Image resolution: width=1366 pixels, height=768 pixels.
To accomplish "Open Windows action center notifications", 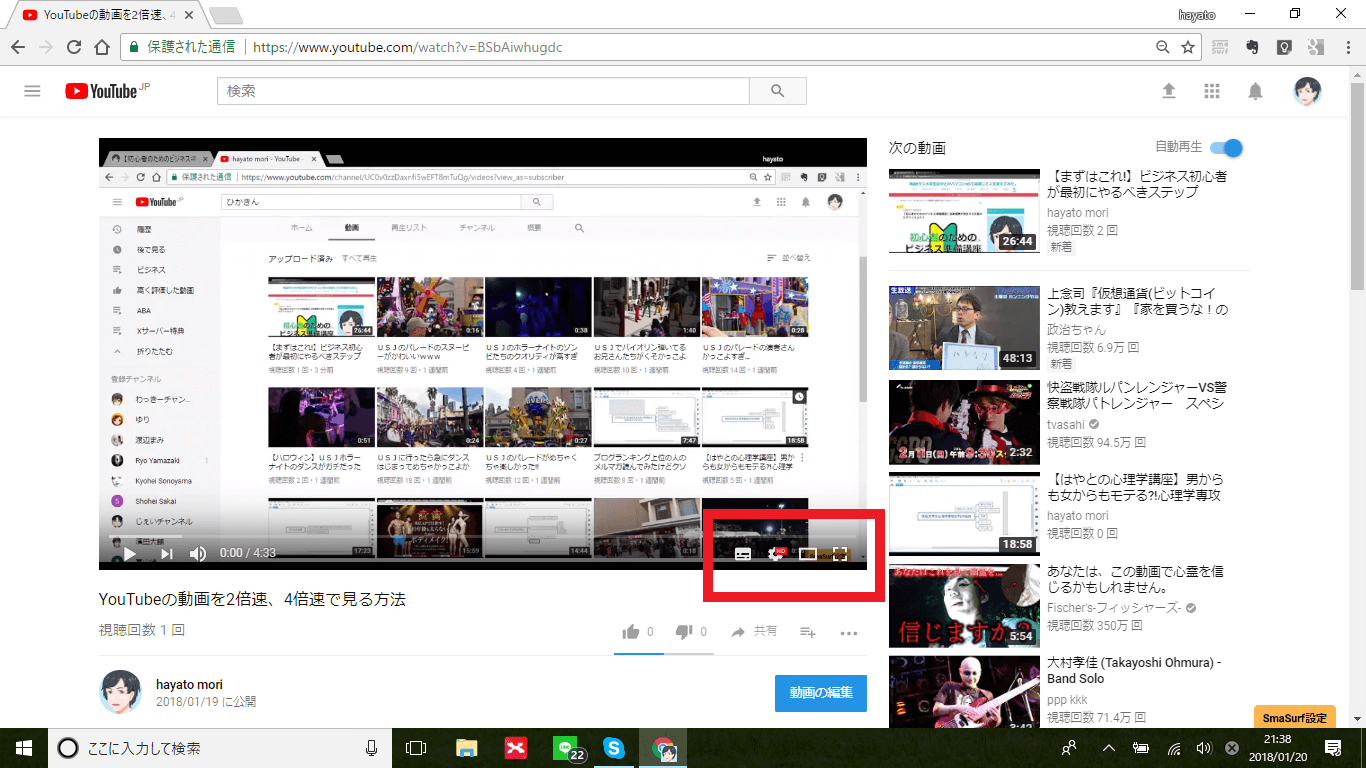I will [1333, 748].
